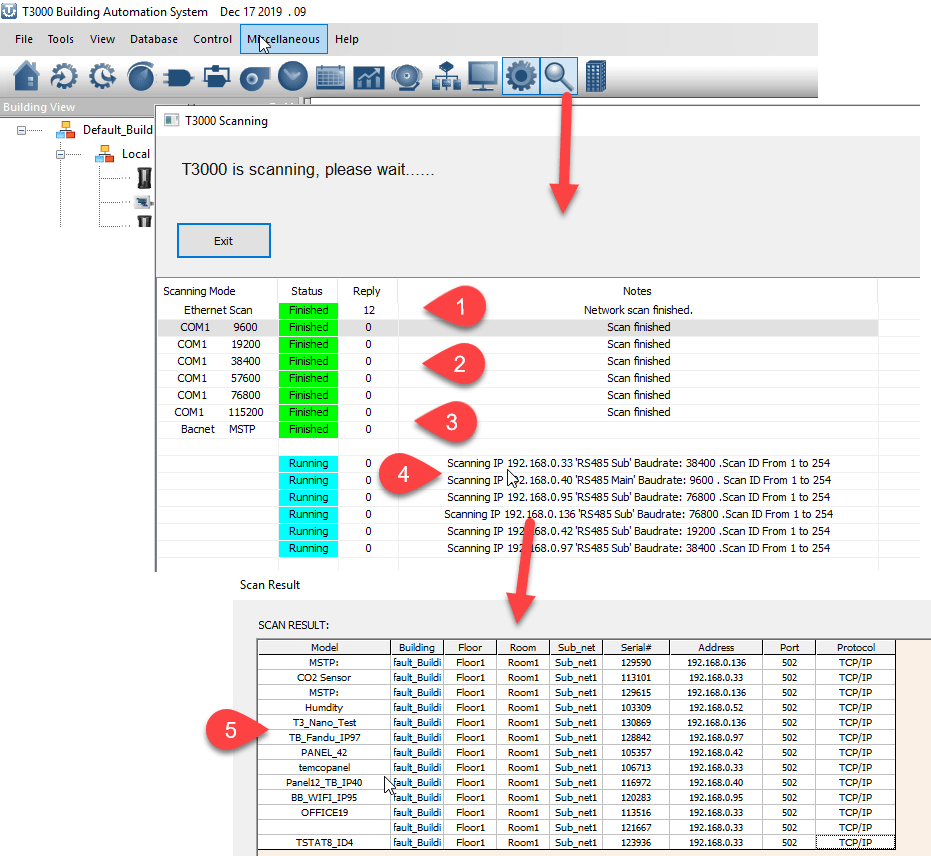Click the calendar schedule toolbar icon
This screenshot has width=931, height=856.
pos(331,77)
